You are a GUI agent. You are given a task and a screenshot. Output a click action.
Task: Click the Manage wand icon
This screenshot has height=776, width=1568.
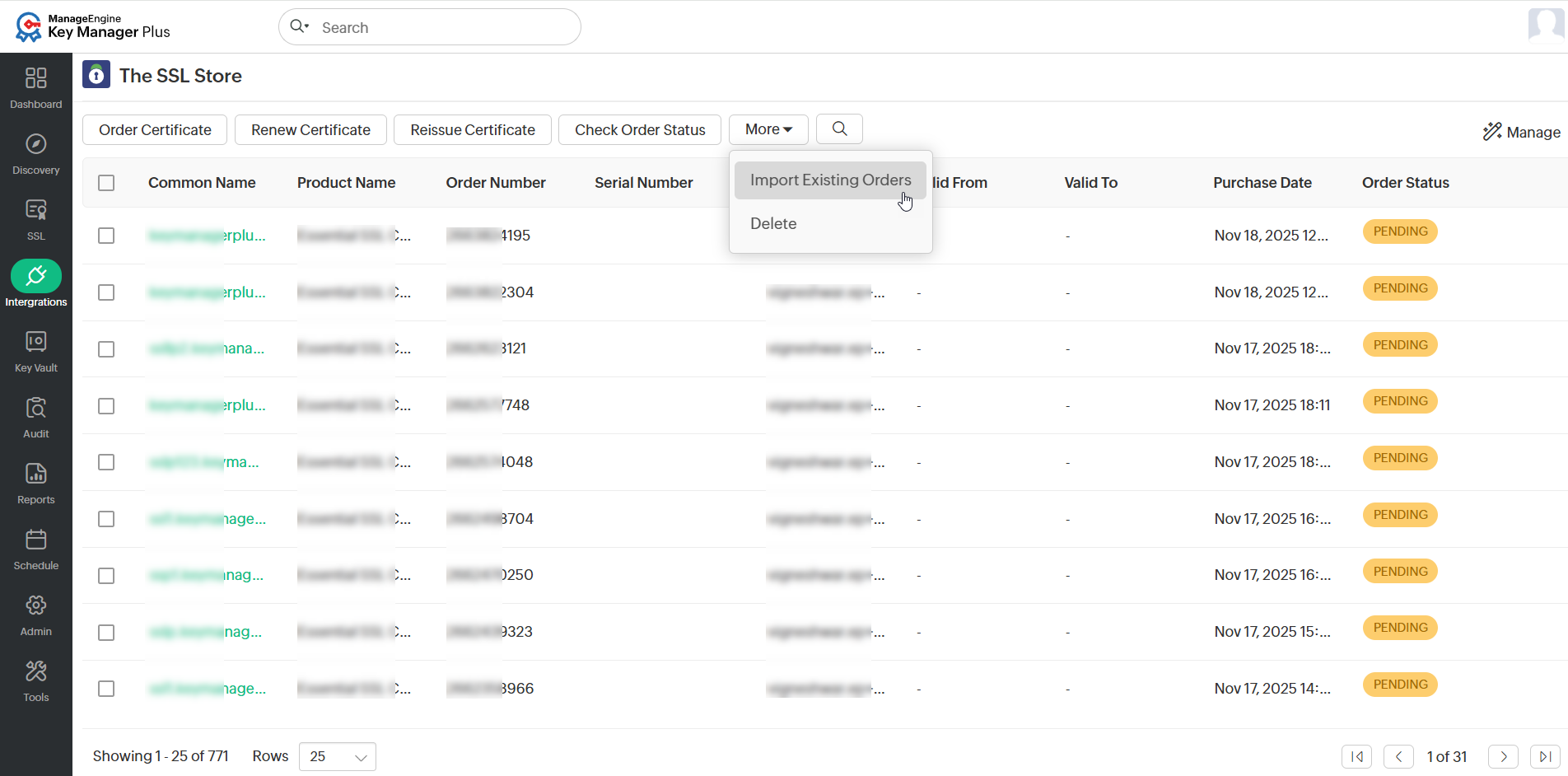click(1492, 132)
